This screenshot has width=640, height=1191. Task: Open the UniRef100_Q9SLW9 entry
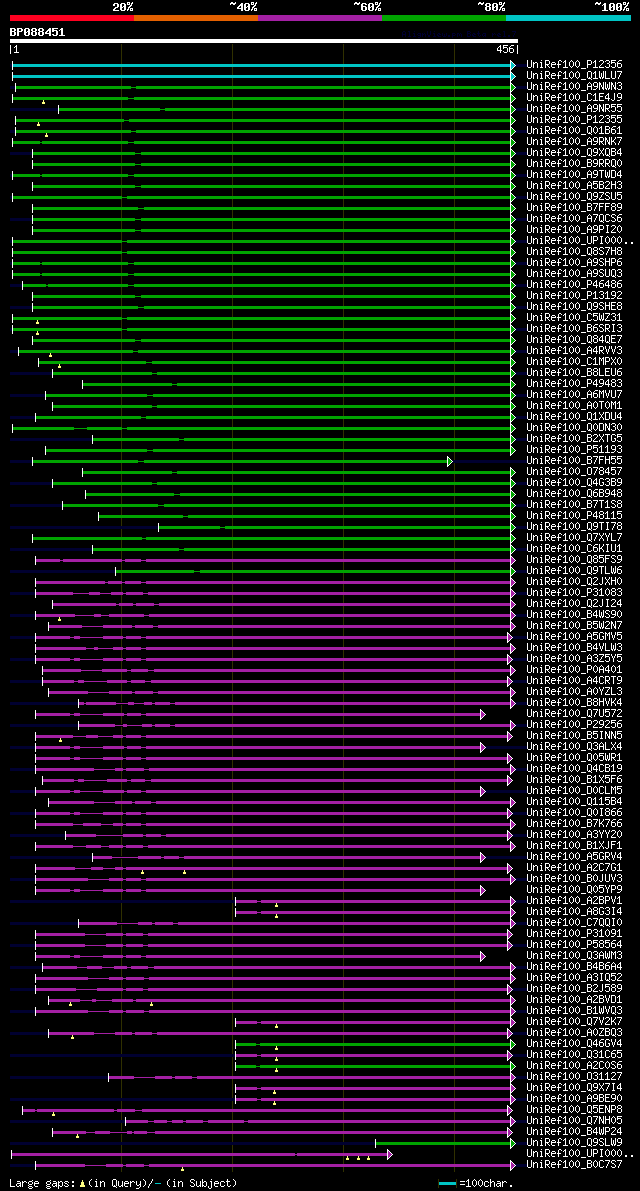click(574, 1144)
